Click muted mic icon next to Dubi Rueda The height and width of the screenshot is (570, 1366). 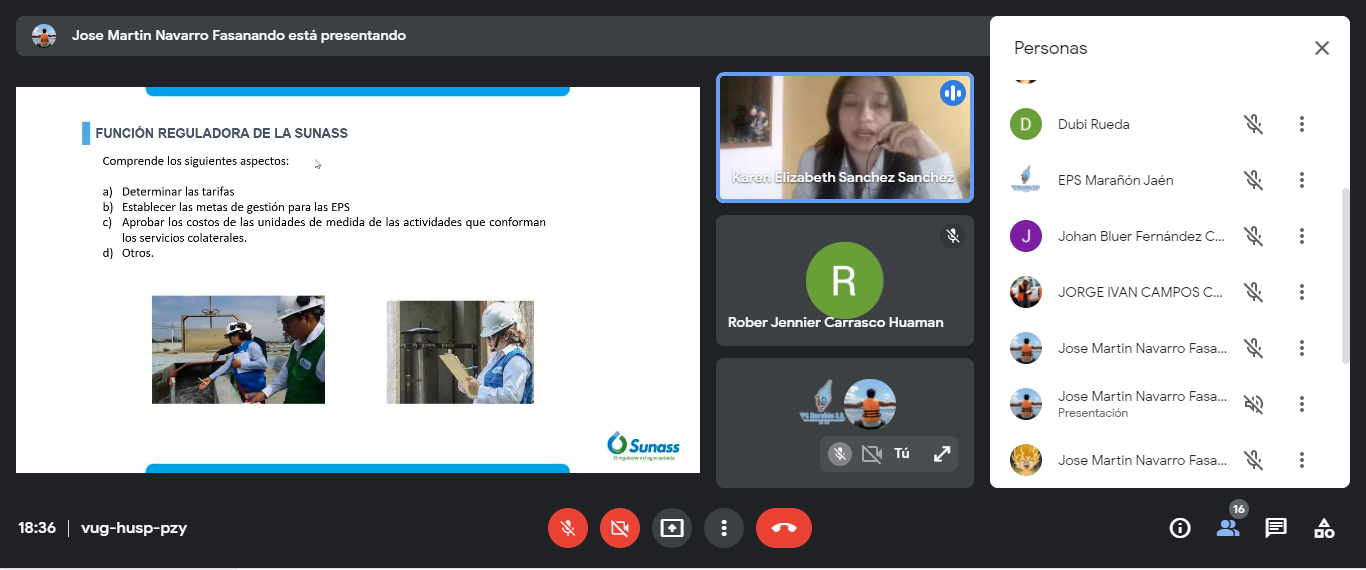click(1253, 124)
